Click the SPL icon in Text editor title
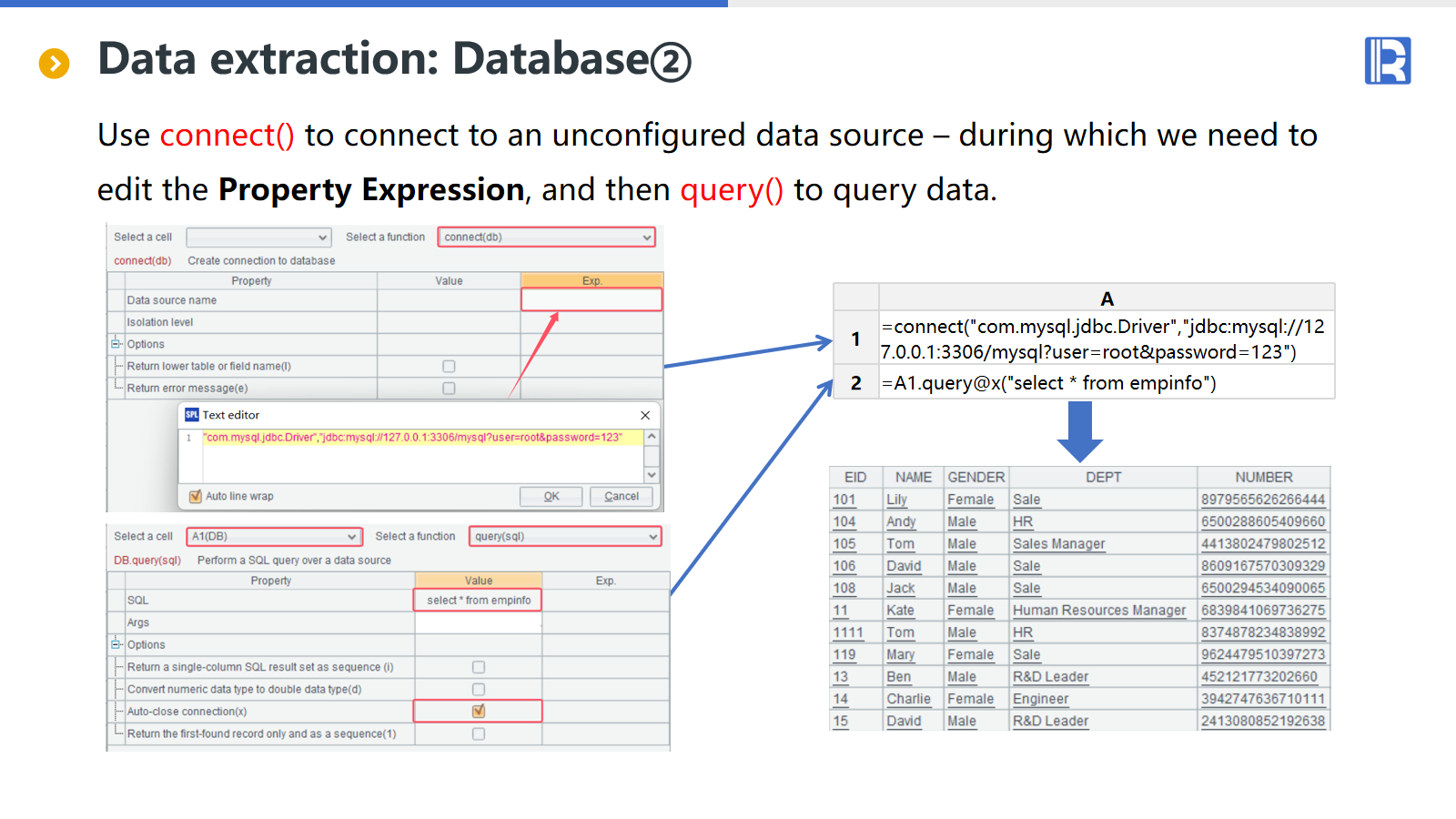 pos(191,415)
